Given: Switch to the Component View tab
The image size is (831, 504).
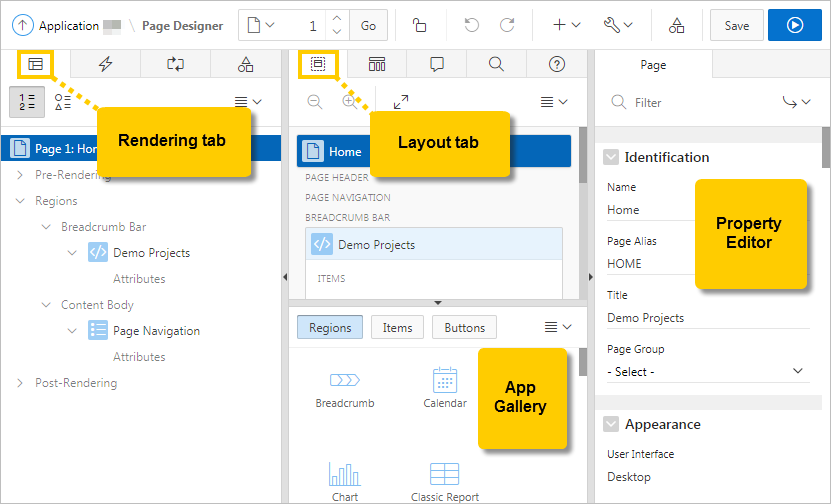Looking at the screenshot, I should coord(377,65).
